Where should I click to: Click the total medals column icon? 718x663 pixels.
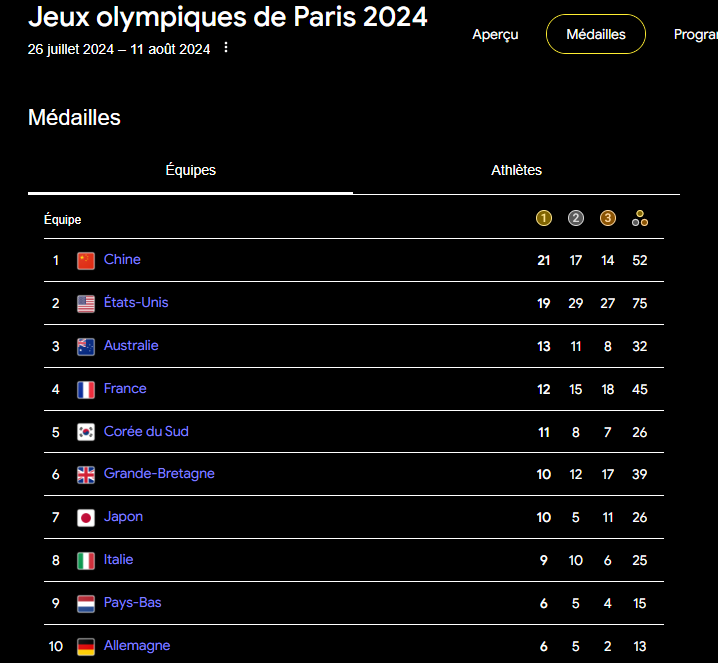coord(640,219)
